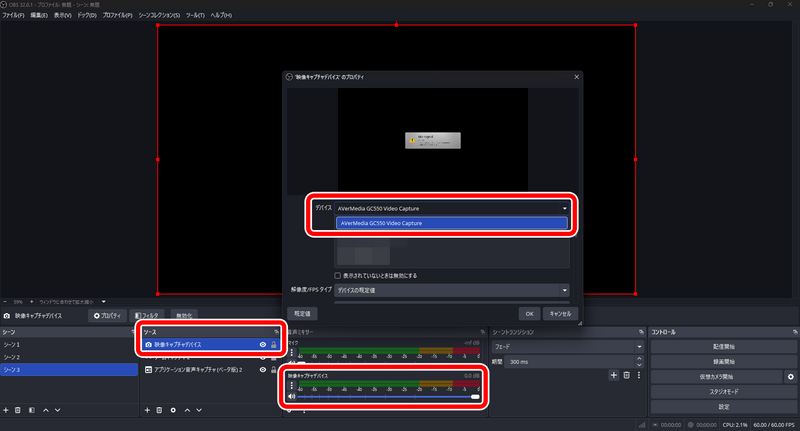Move the scene down with arrow icon
Image resolution: width=800 pixels, height=431 pixels.
[x=58, y=410]
